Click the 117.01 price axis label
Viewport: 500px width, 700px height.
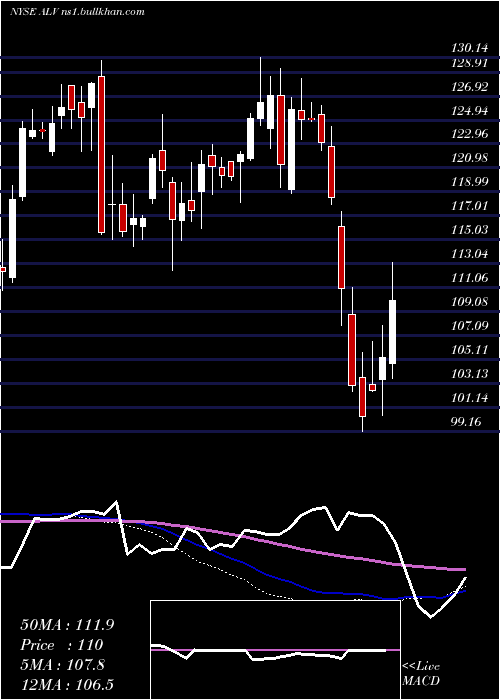coord(469,205)
